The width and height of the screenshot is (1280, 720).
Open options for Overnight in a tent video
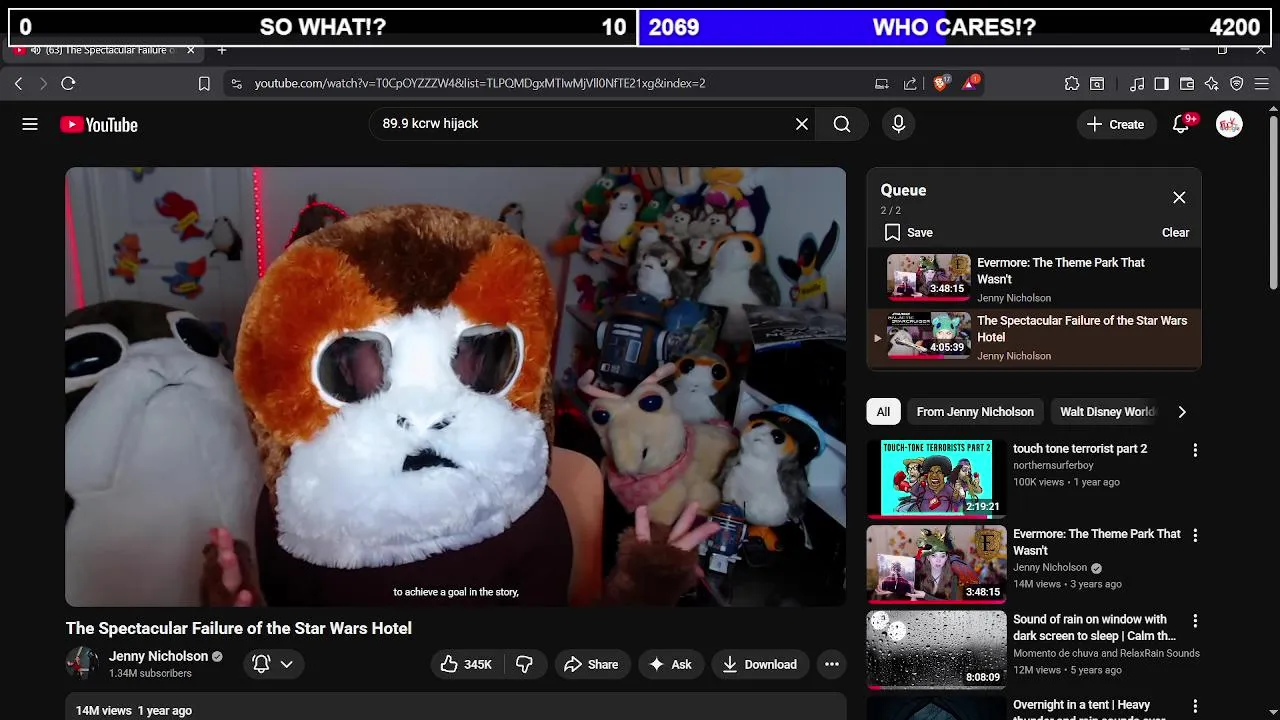click(x=1195, y=706)
